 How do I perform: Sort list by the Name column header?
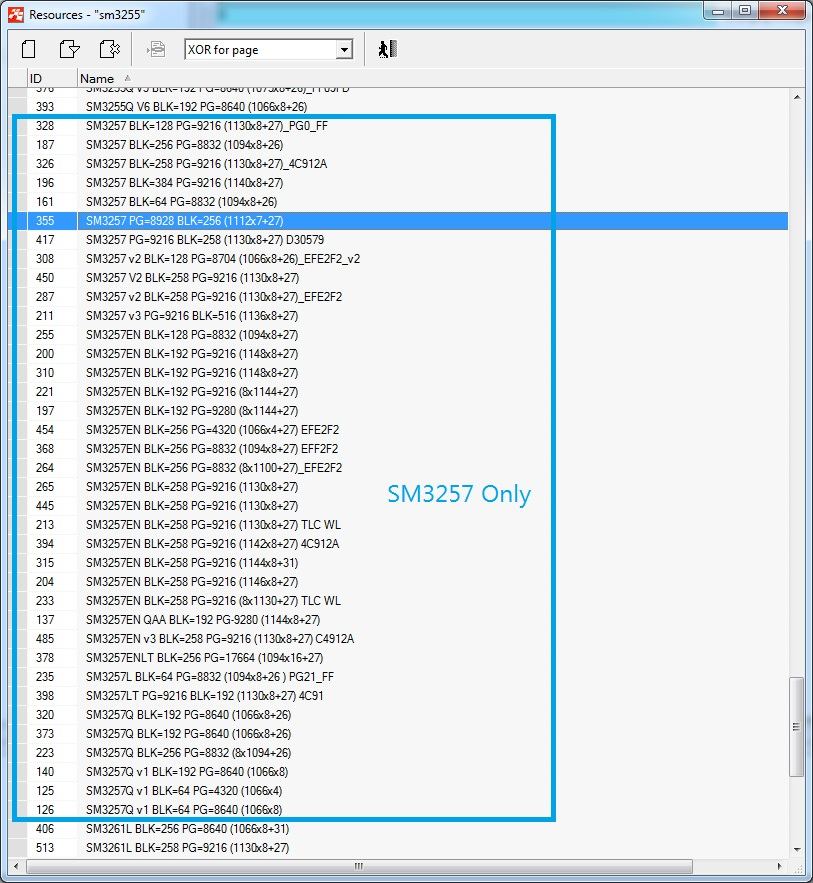tap(97, 78)
